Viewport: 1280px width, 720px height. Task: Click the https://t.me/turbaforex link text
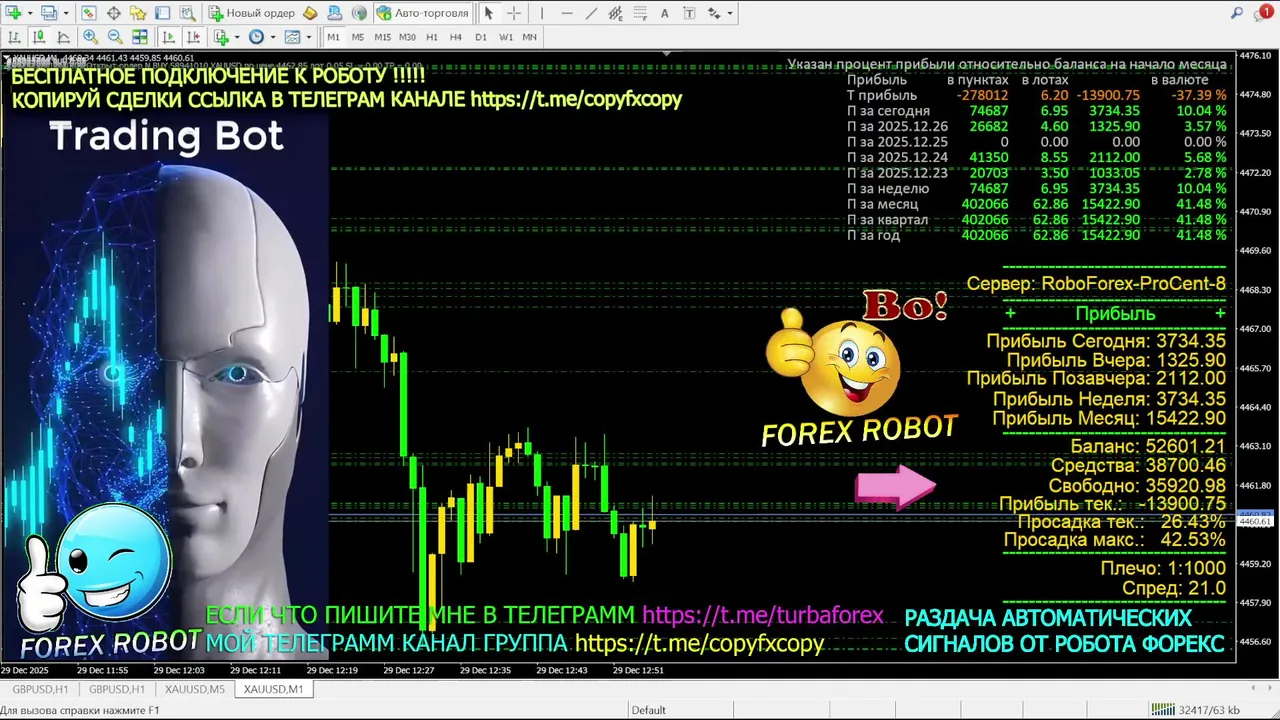763,616
